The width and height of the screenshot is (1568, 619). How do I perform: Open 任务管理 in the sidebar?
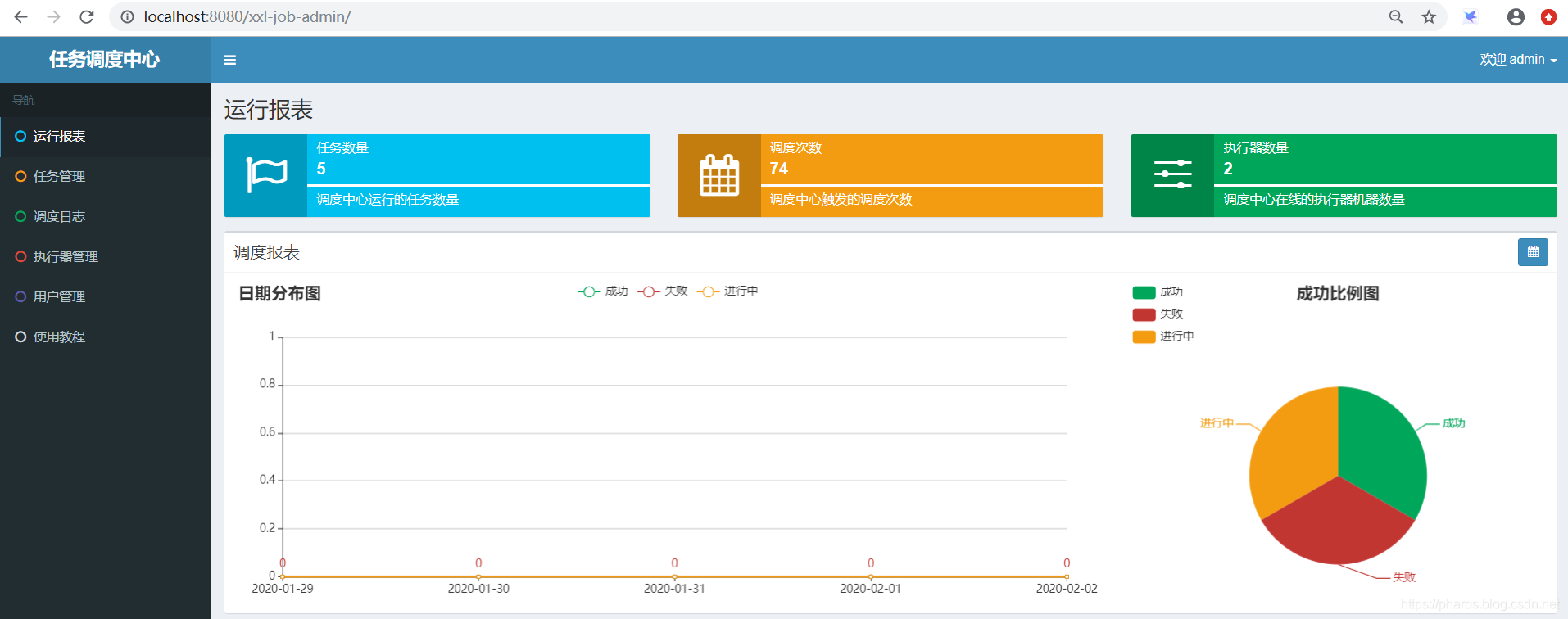(x=105, y=177)
